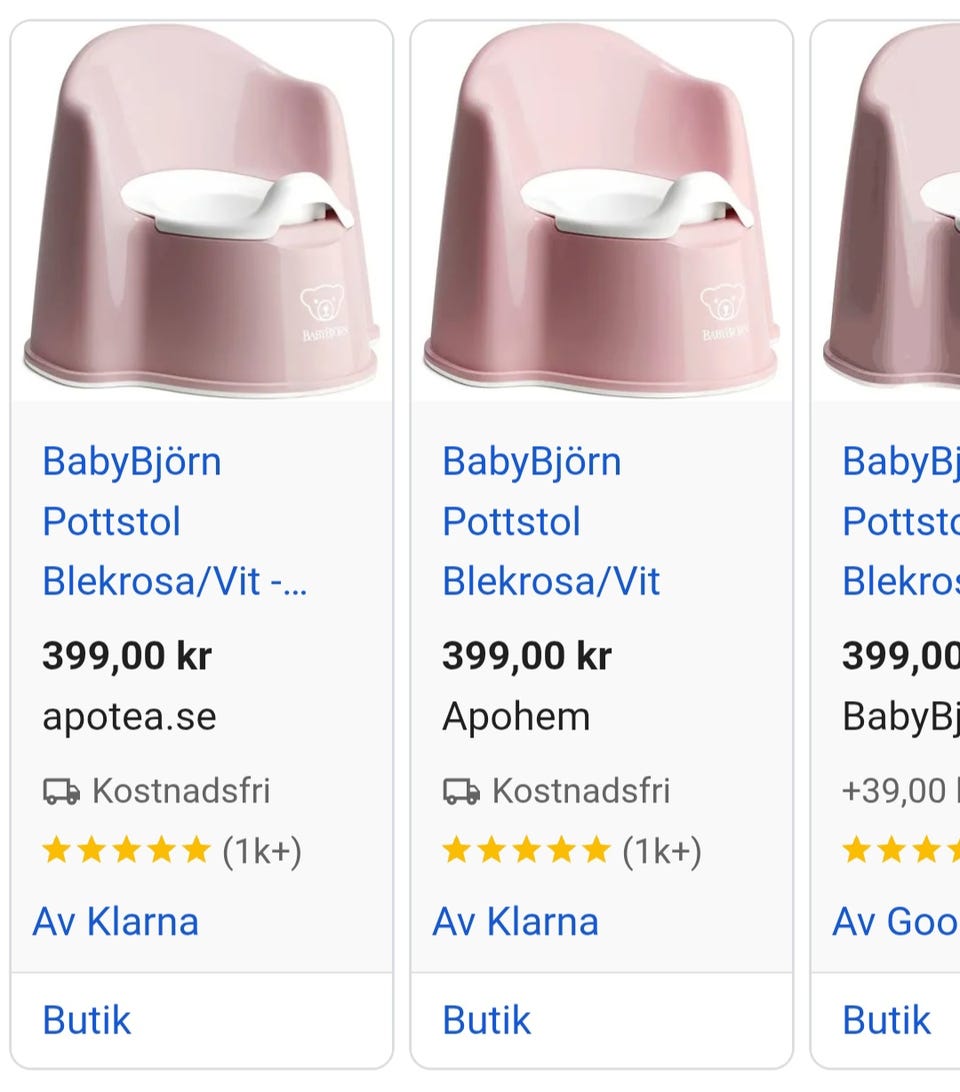Viewport: 960px width, 1092px height.
Task: Open the Apohem potty chair product image
Action: coord(601,210)
